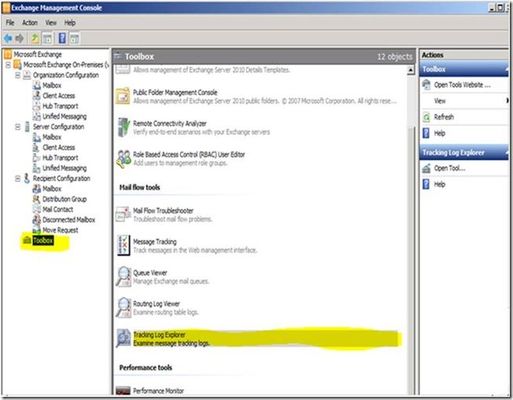Click the Open Tools Website icon

pyautogui.click(x=426, y=85)
